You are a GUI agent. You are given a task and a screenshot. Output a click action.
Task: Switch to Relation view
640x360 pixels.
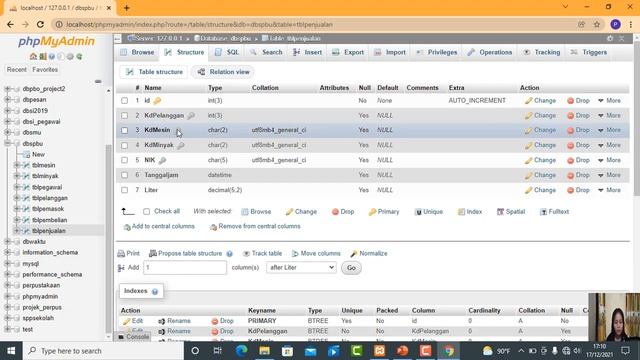click(x=223, y=72)
